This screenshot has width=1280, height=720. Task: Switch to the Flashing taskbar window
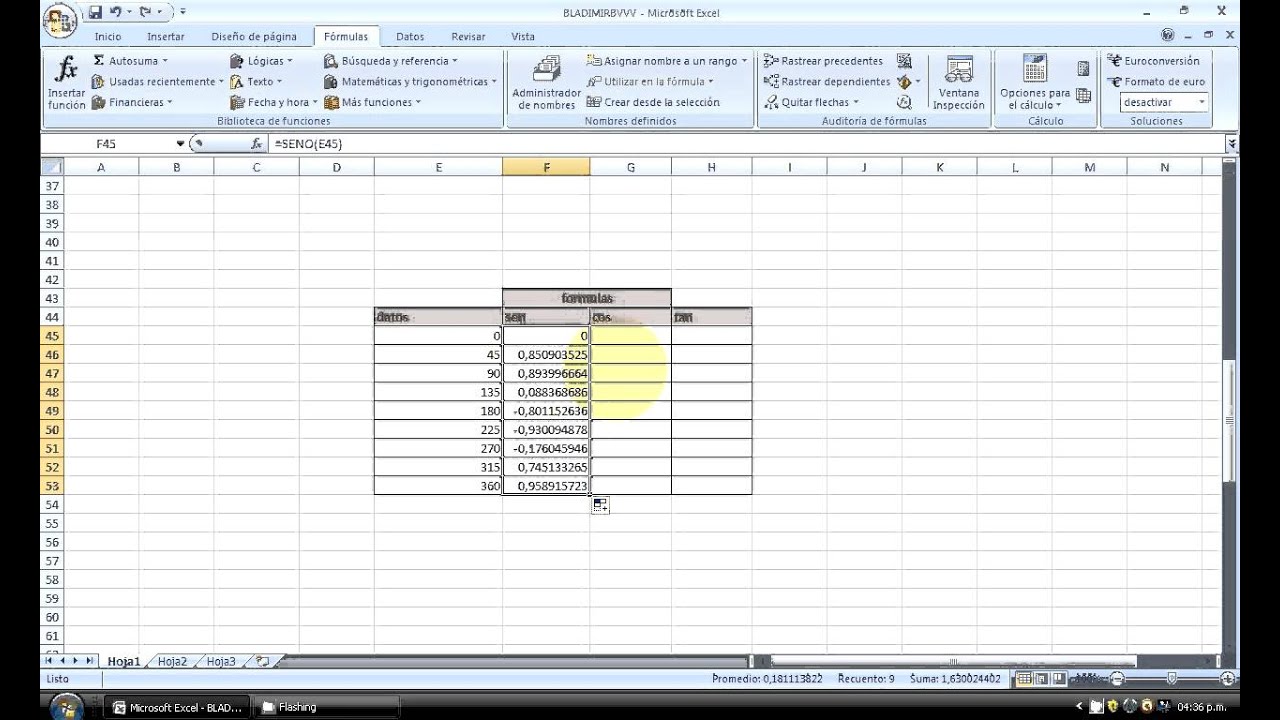[325, 707]
